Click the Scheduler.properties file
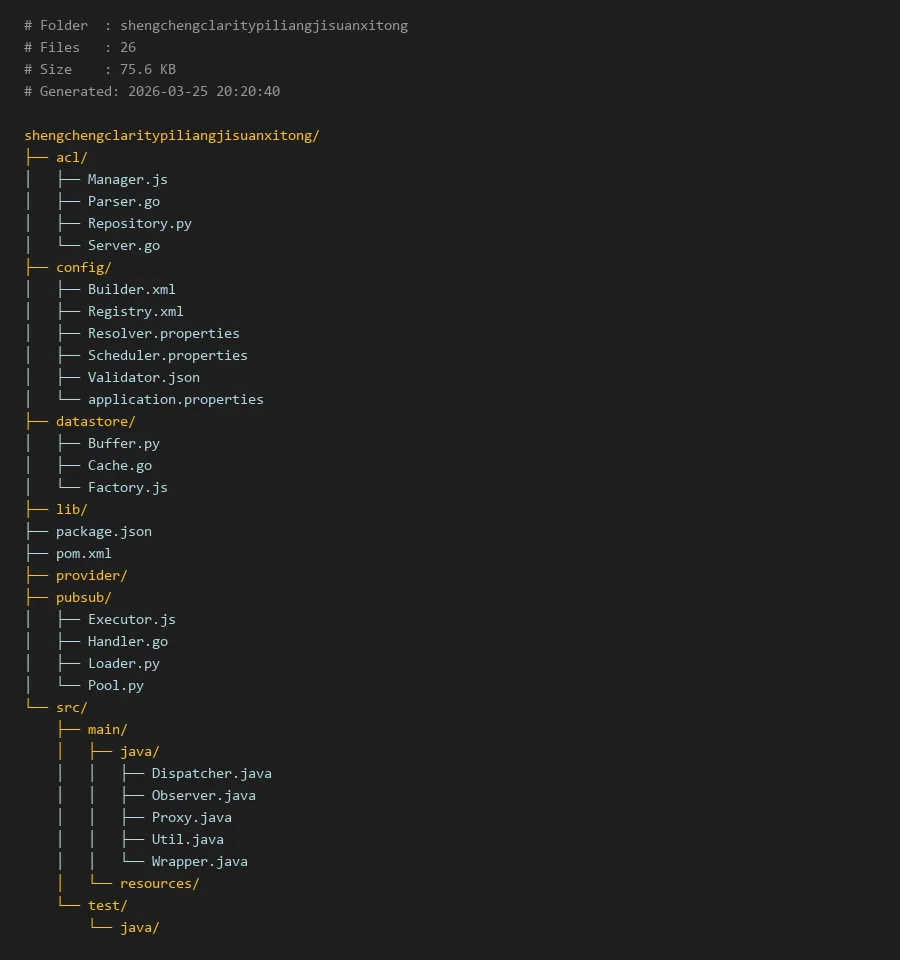This screenshot has height=960, width=900. (x=167, y=356)
